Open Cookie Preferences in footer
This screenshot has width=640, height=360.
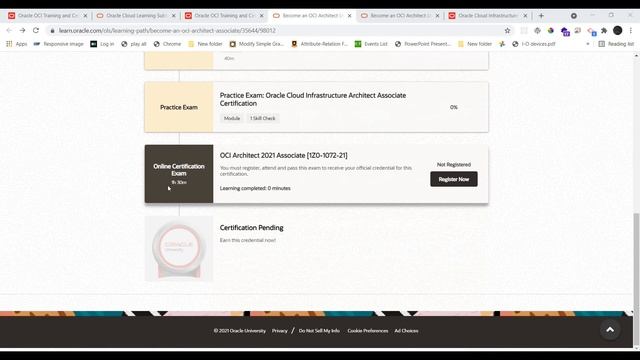(x=368, y=331)
